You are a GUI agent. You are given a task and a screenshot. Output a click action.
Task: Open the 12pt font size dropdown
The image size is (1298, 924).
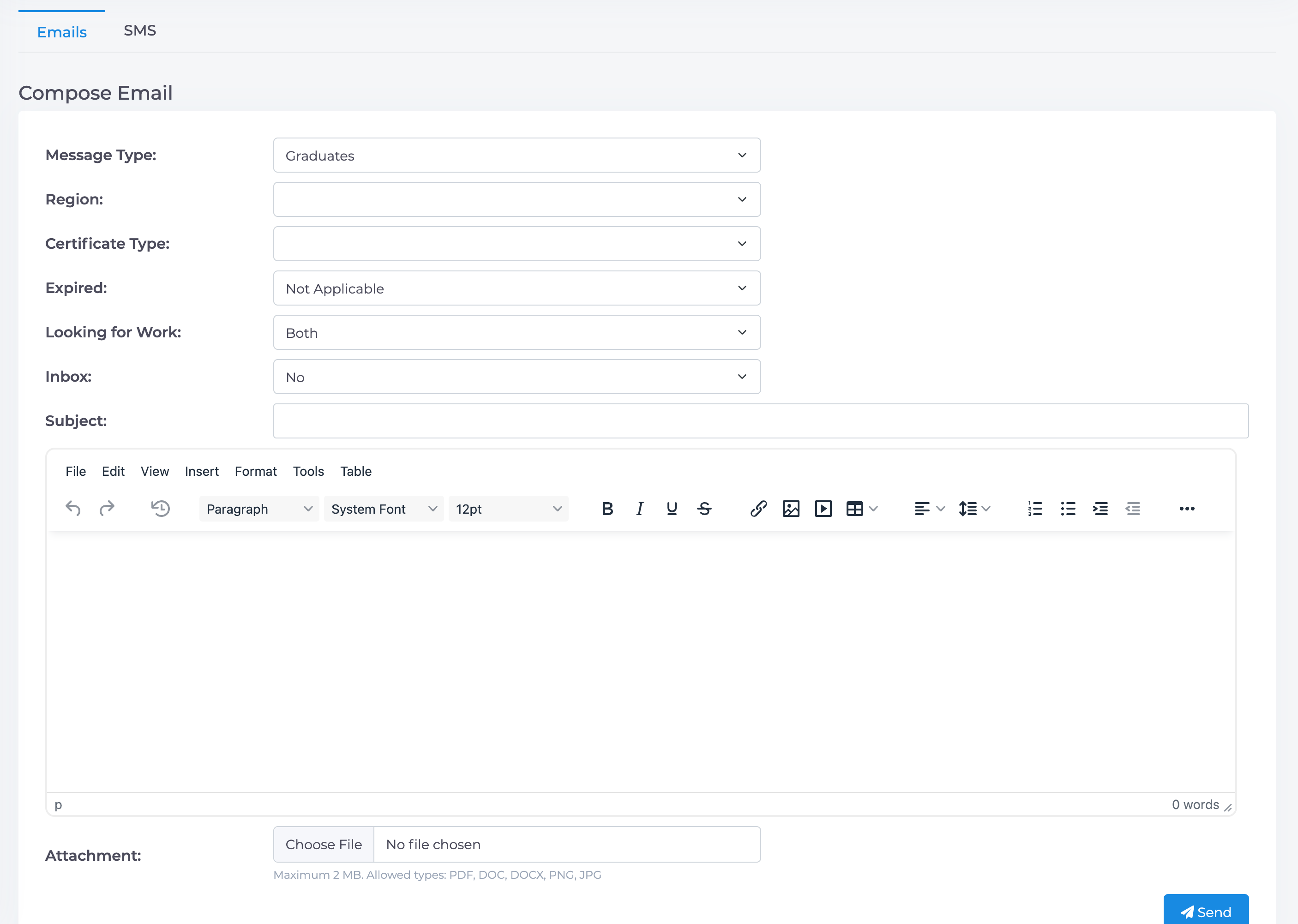coord(508,508)
